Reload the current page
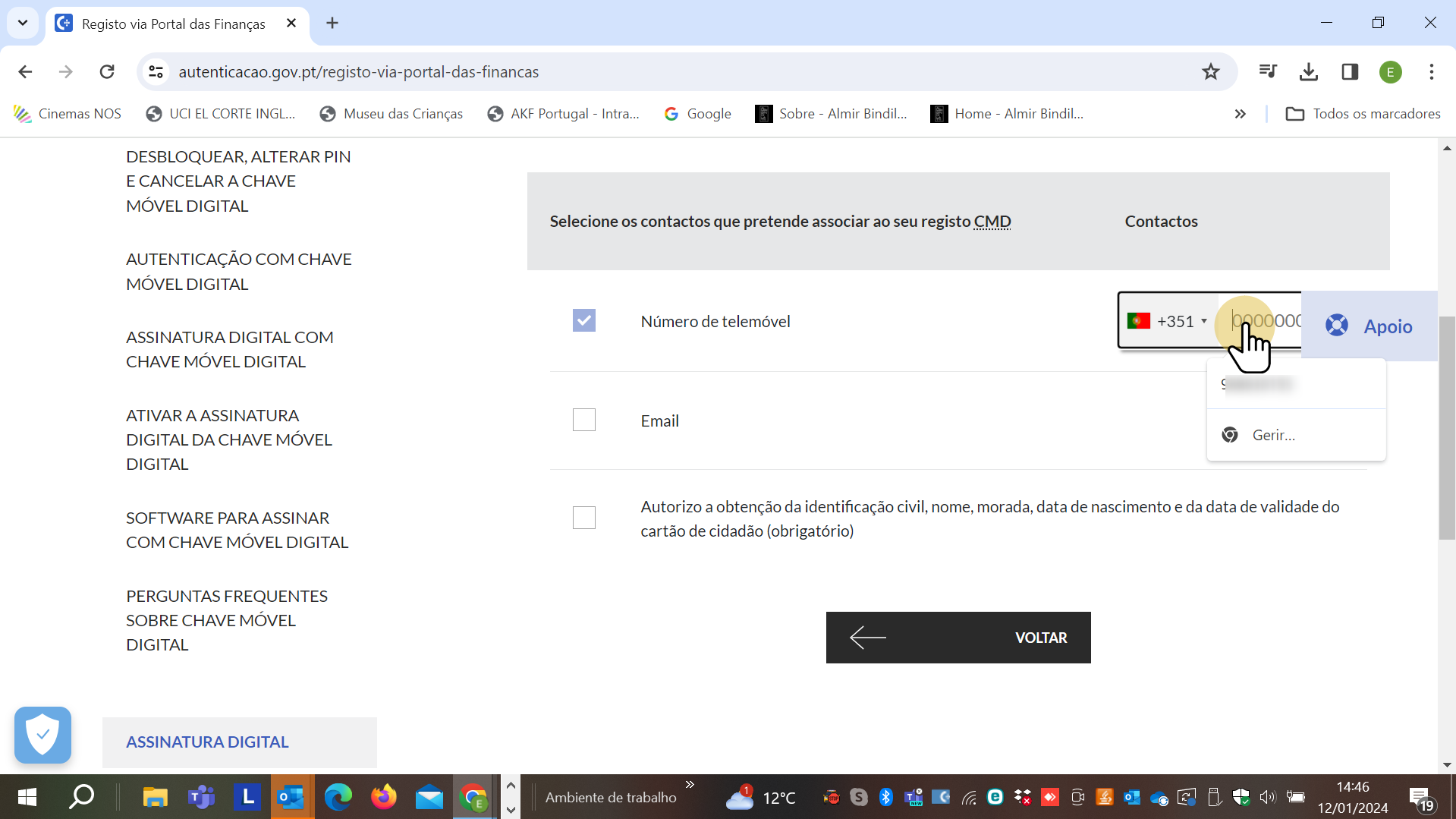 [107, 72]
